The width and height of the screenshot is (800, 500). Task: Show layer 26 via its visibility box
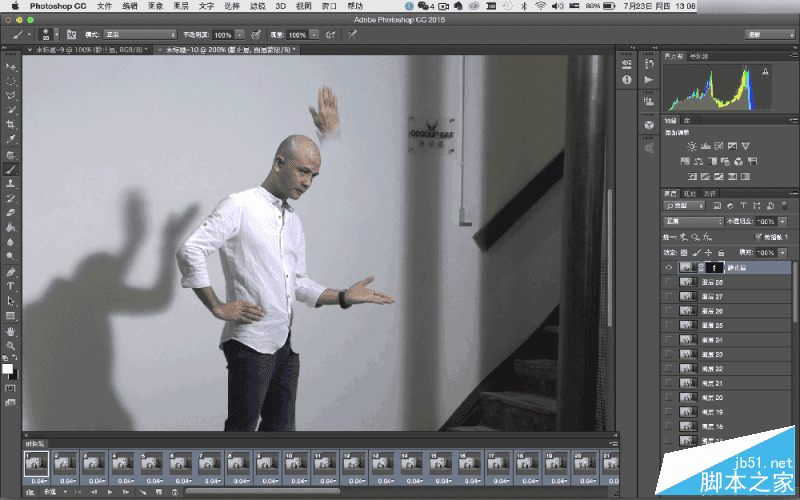669,311
